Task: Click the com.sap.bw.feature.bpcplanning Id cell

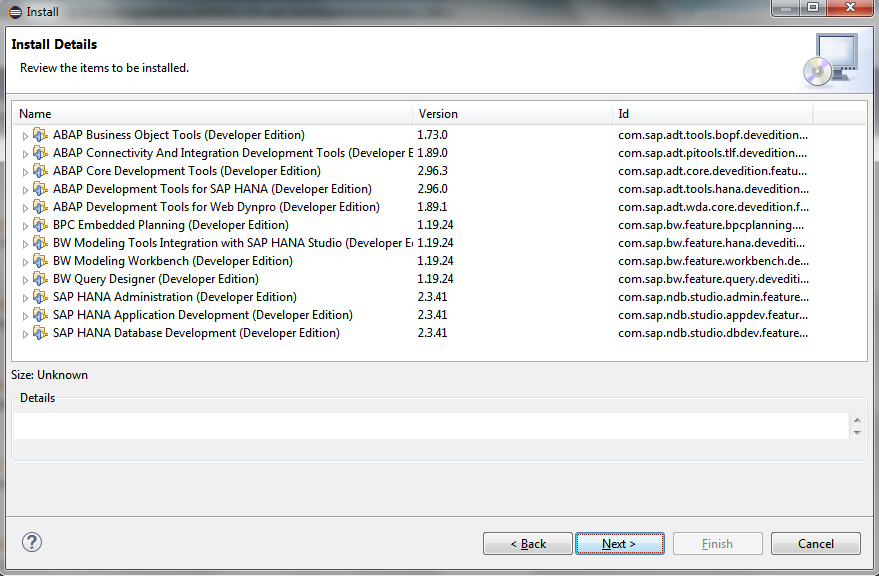Action: pyautogui.click(x=711, y=224)
